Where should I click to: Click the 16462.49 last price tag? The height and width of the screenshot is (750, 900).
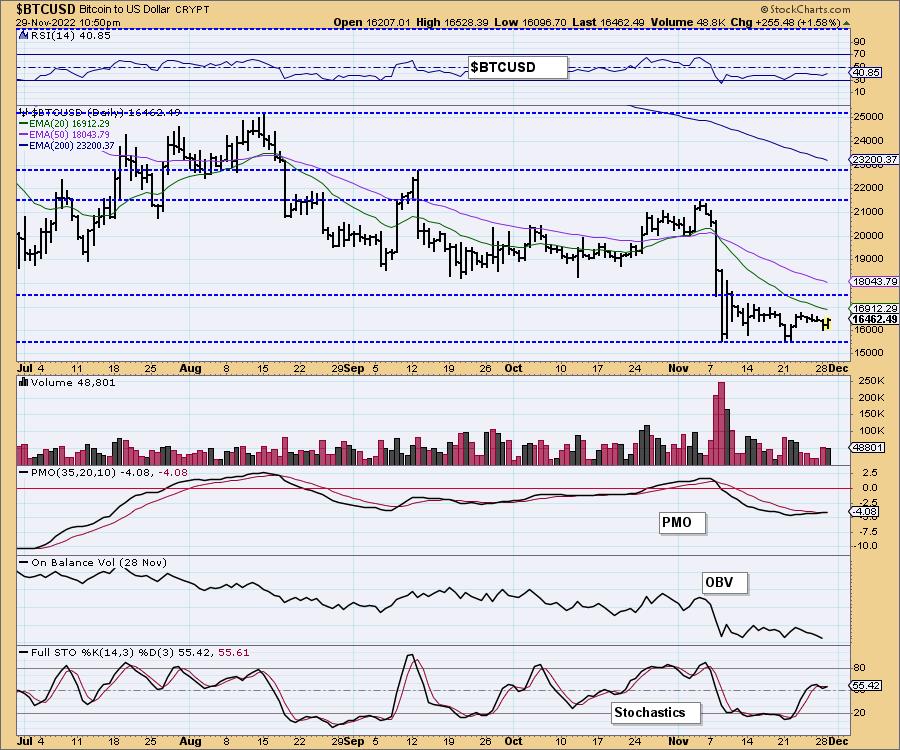pyautogui.click(x=874, y=319)
